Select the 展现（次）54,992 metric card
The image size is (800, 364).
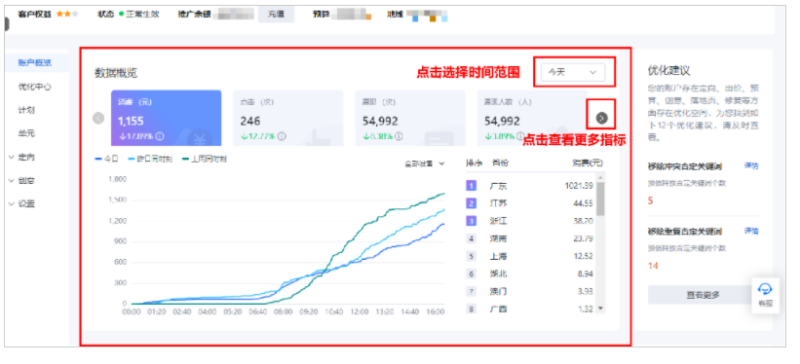pyautogui.click(x=410, y=118)
